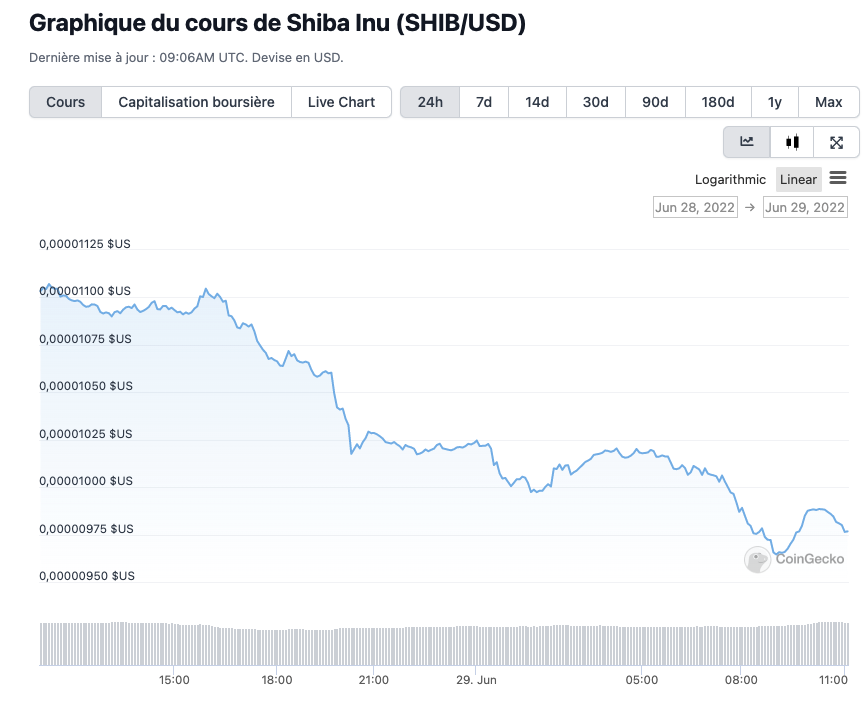Show the 1y price history
867x708 pixels.
775,102
